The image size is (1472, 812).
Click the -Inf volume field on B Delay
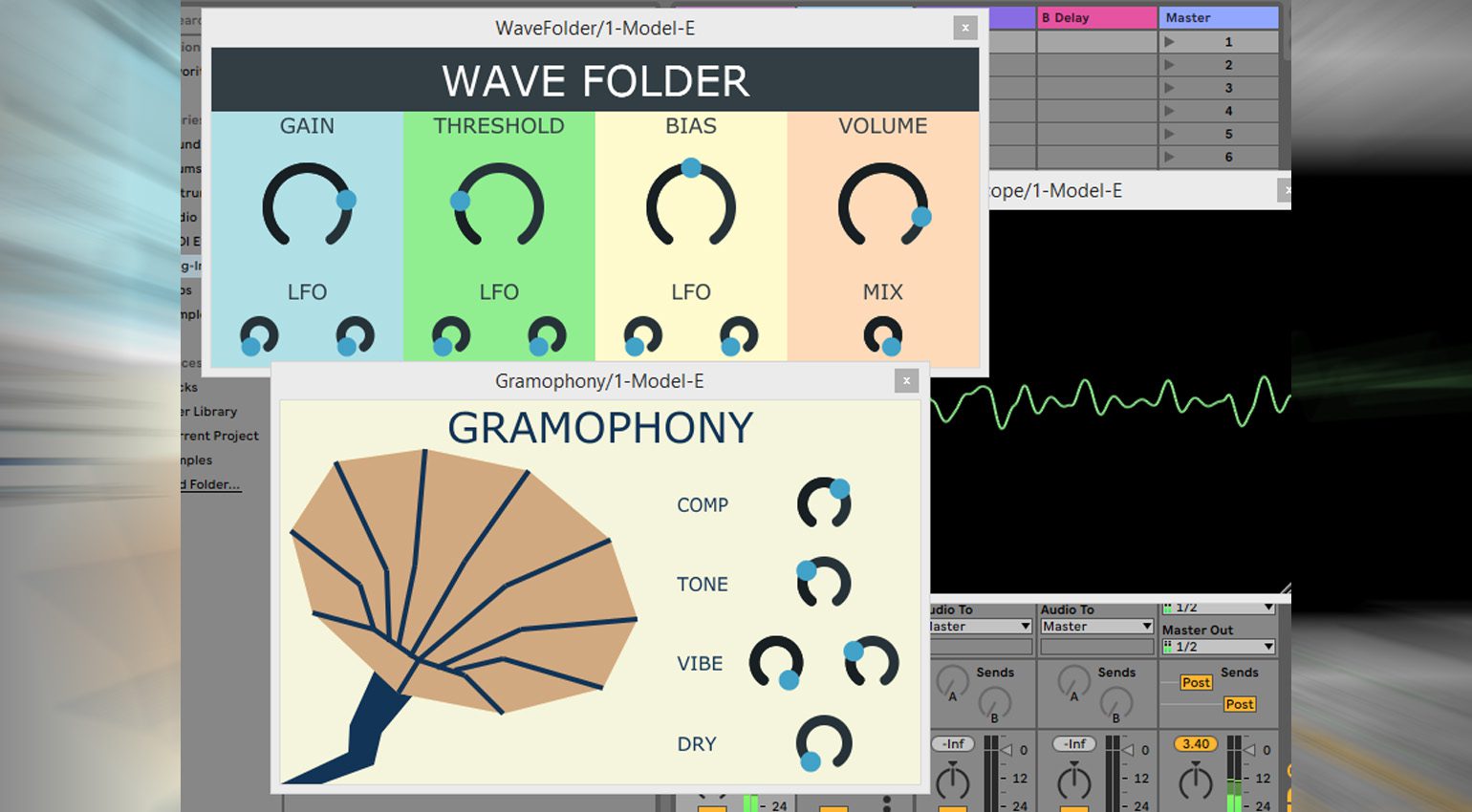pos(1074,743)
